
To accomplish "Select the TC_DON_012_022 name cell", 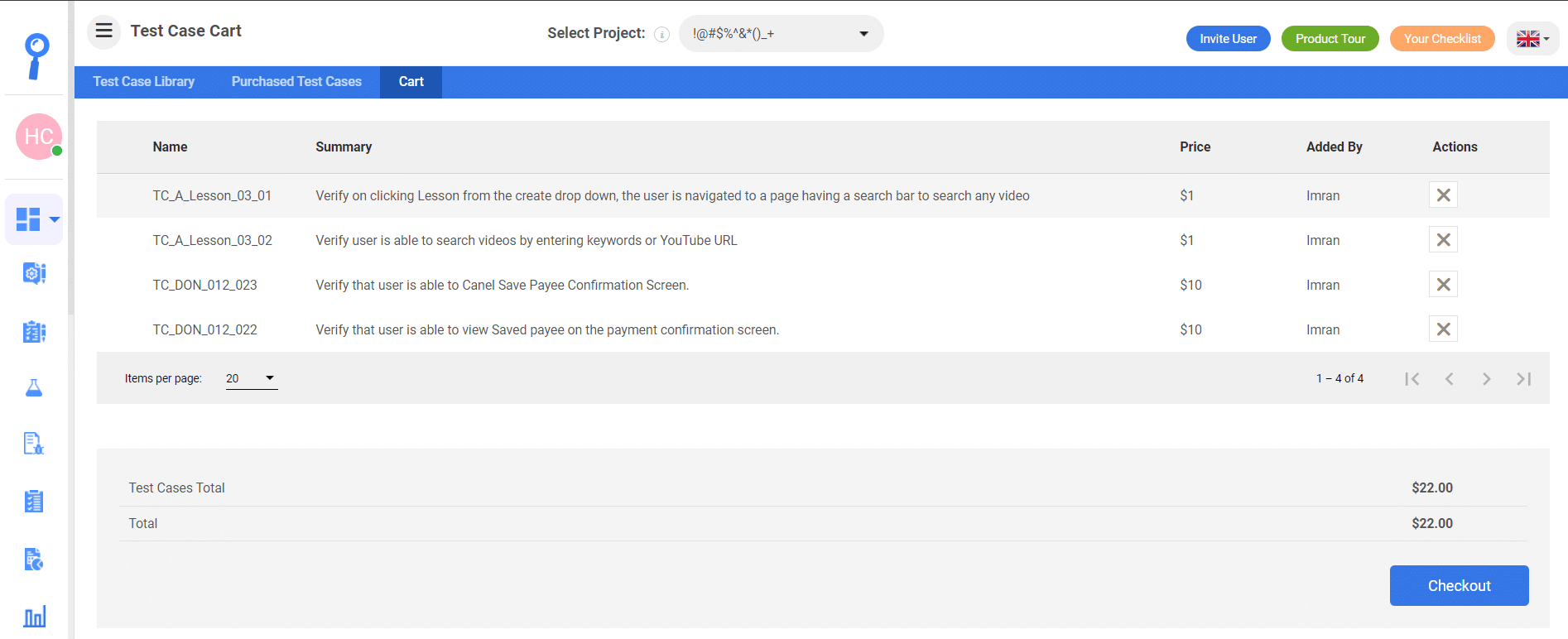I will [204, 330].
